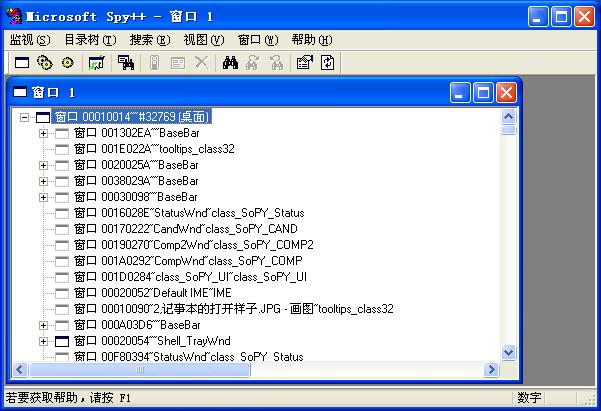Open Properties using the toolbar icon

(x=305, y=62)
